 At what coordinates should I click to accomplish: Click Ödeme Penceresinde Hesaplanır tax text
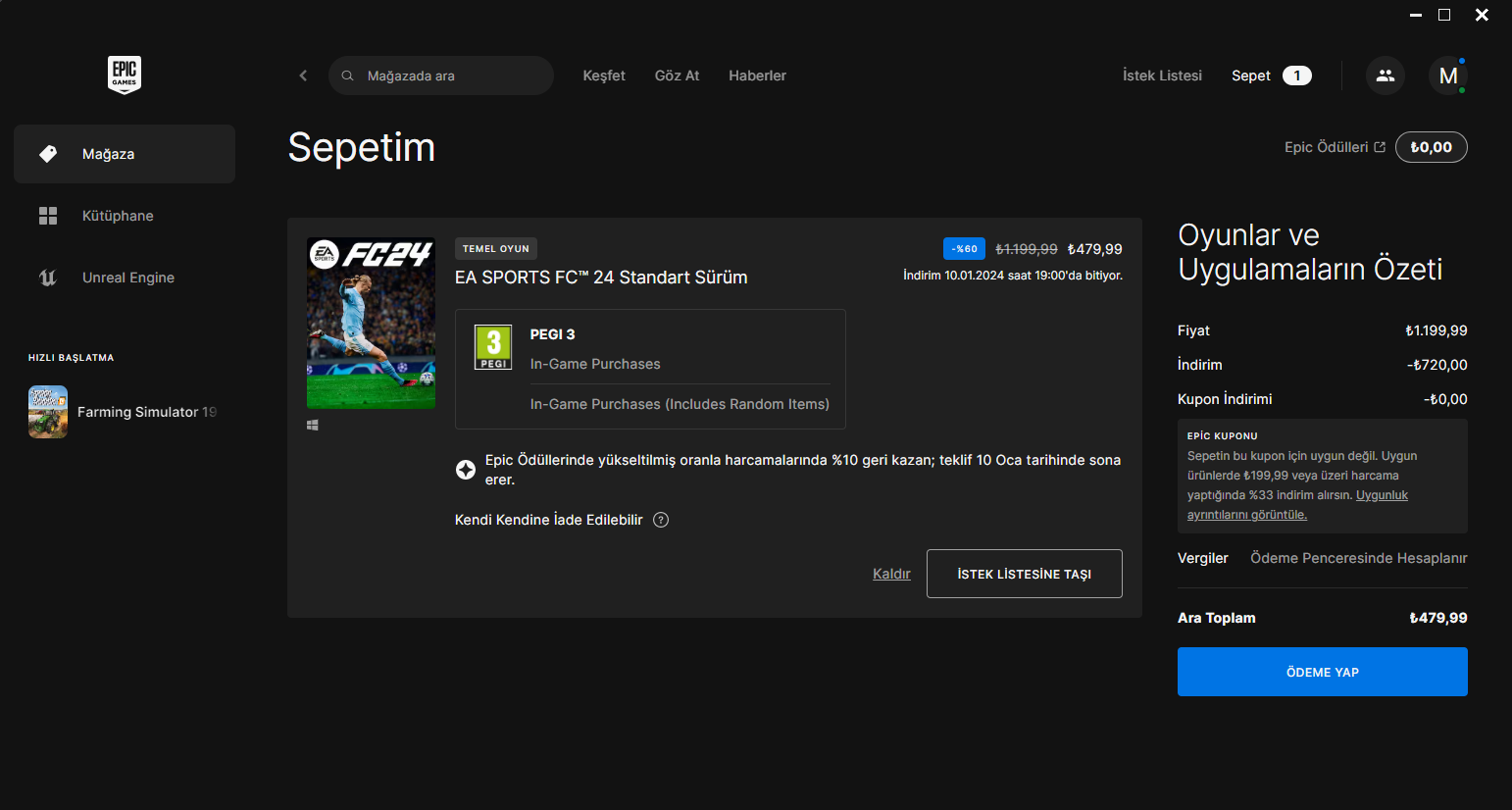1359,558
